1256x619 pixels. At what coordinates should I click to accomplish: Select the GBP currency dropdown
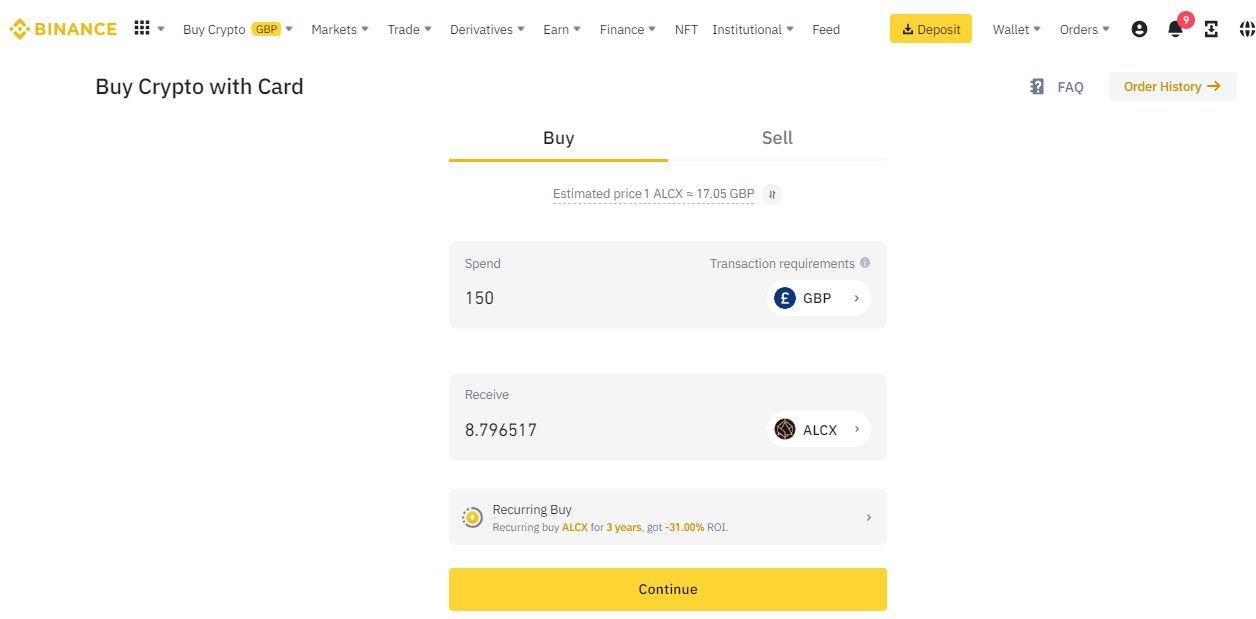click(819, 298)
